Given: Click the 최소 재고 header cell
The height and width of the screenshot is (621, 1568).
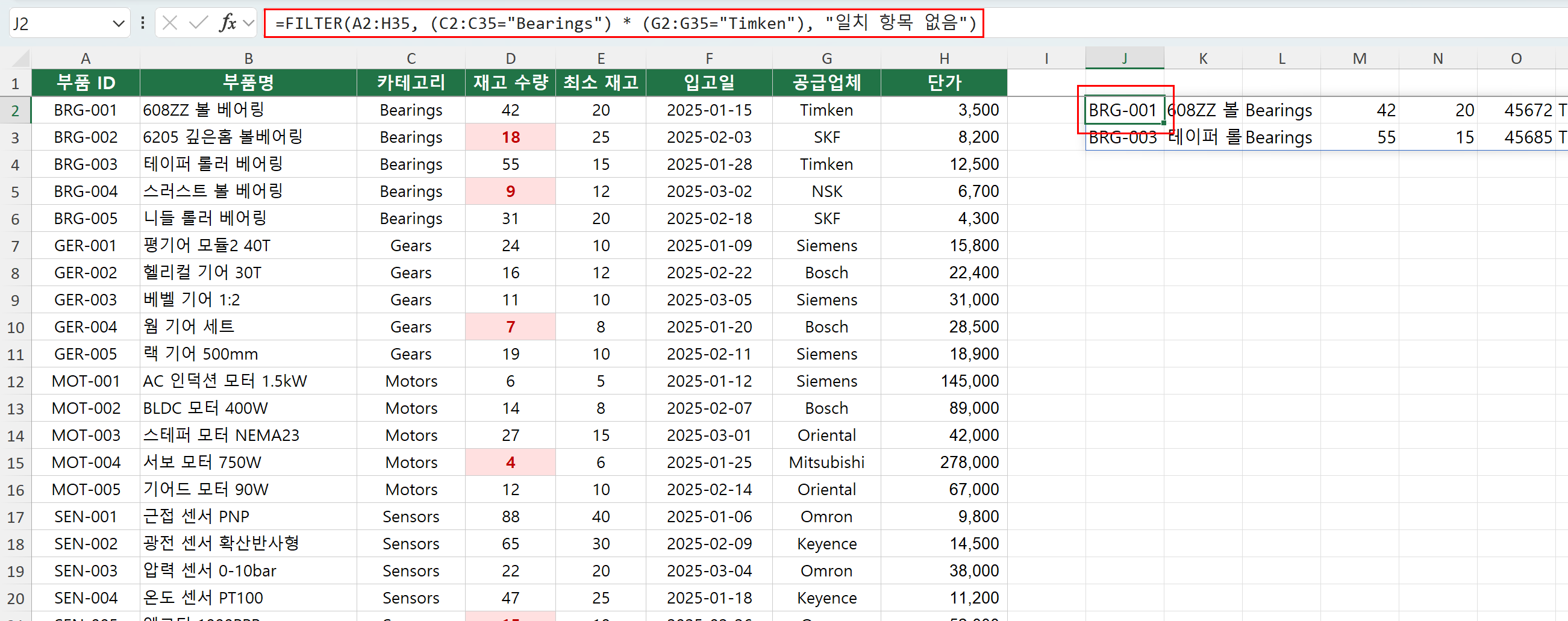Looking at the screenshot, I should click(600, 83).
